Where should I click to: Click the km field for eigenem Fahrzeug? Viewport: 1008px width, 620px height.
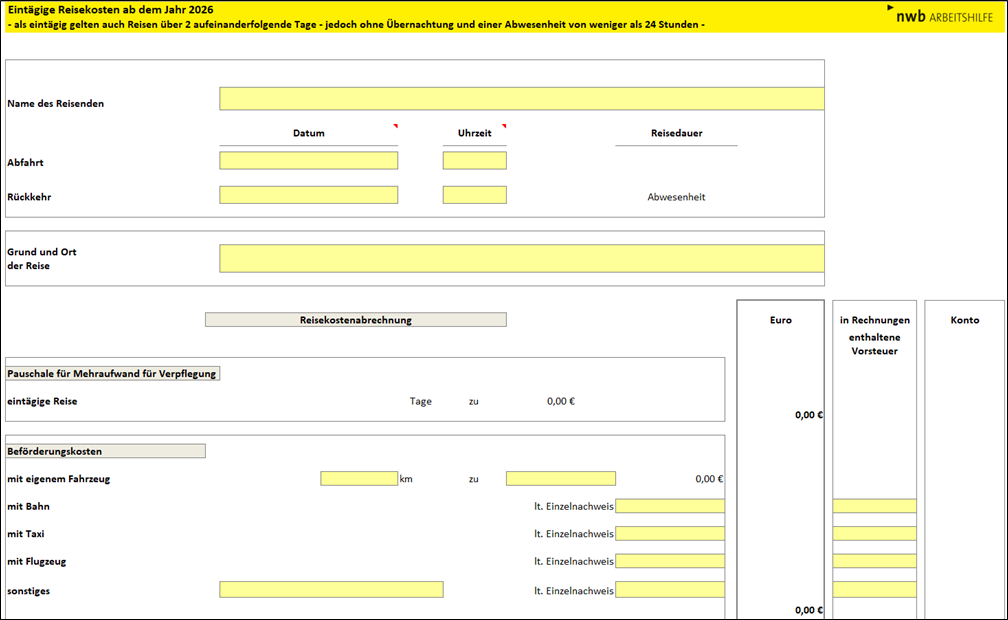pyautogui.click(x=359, y=479)
